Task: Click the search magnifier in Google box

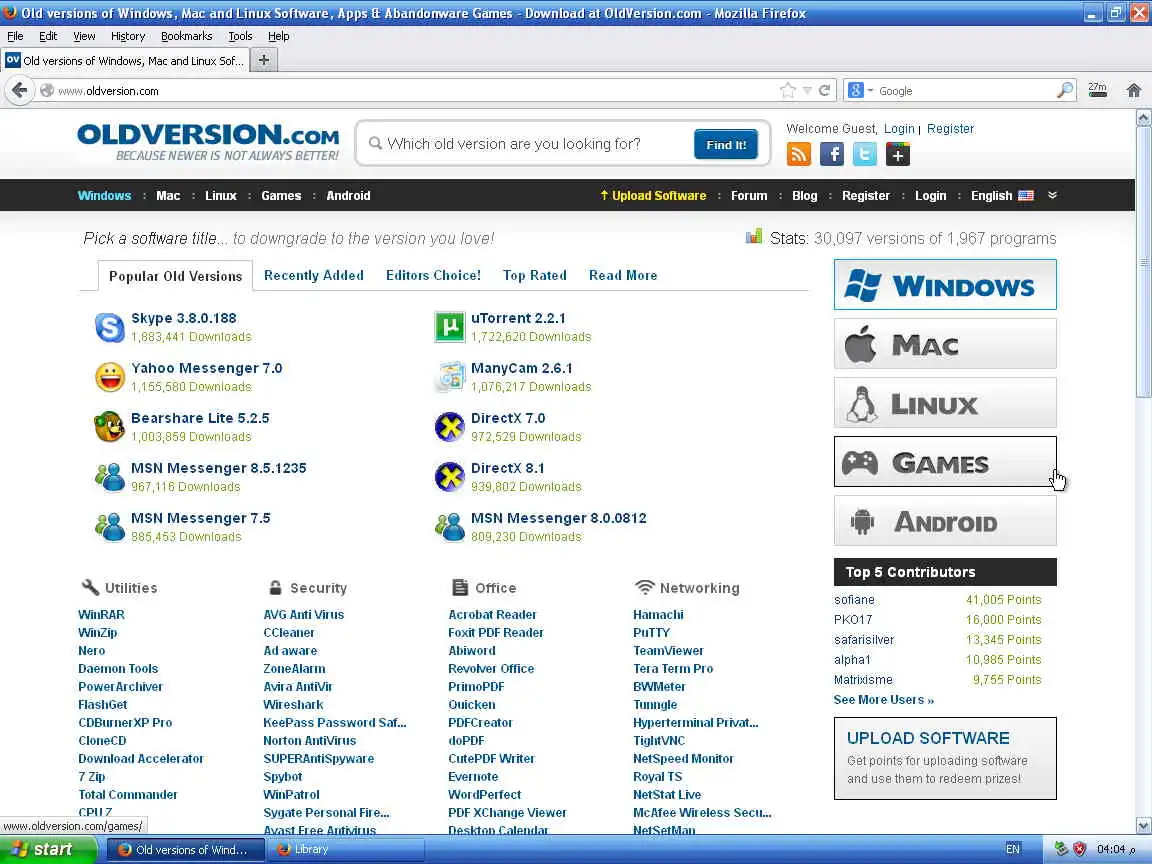Action: (x=1065, y=90)
